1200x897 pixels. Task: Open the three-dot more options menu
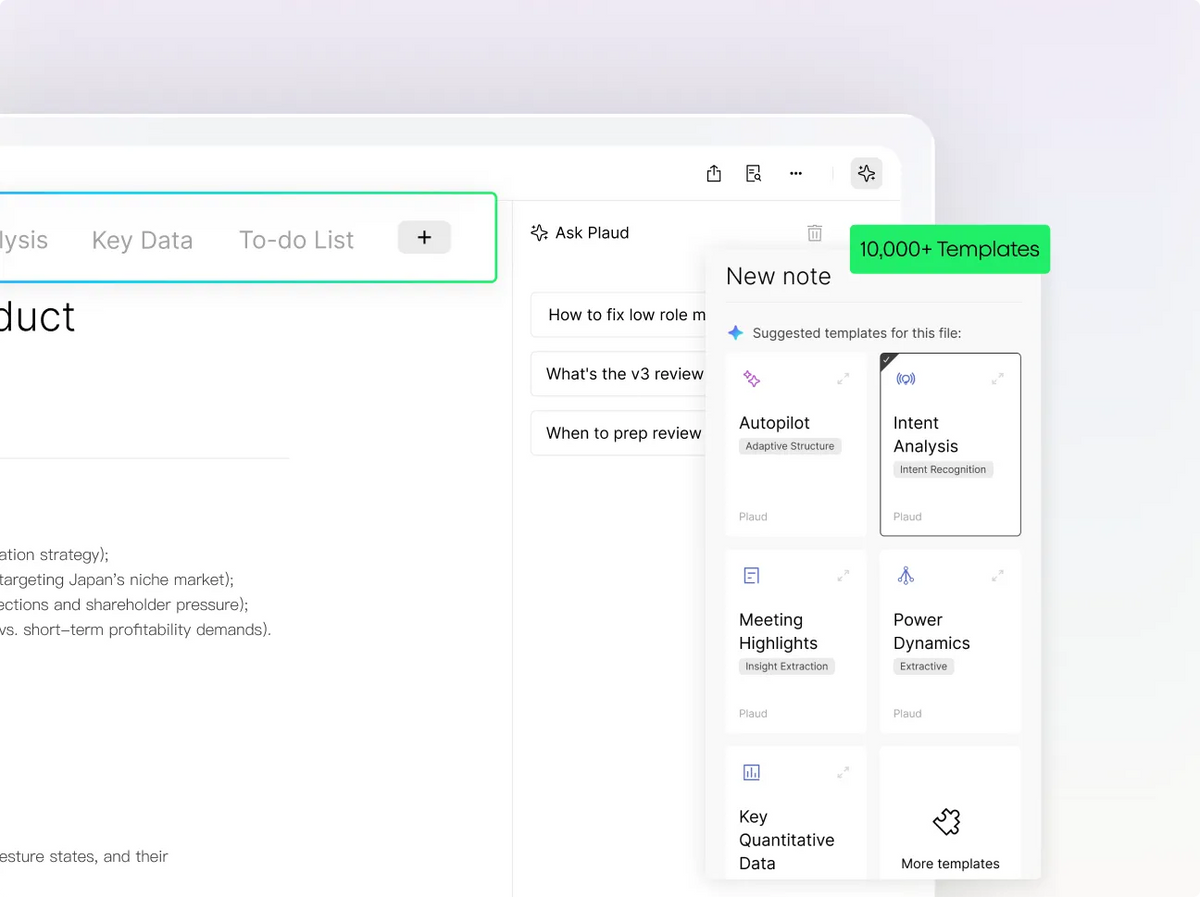coord(796,174)
